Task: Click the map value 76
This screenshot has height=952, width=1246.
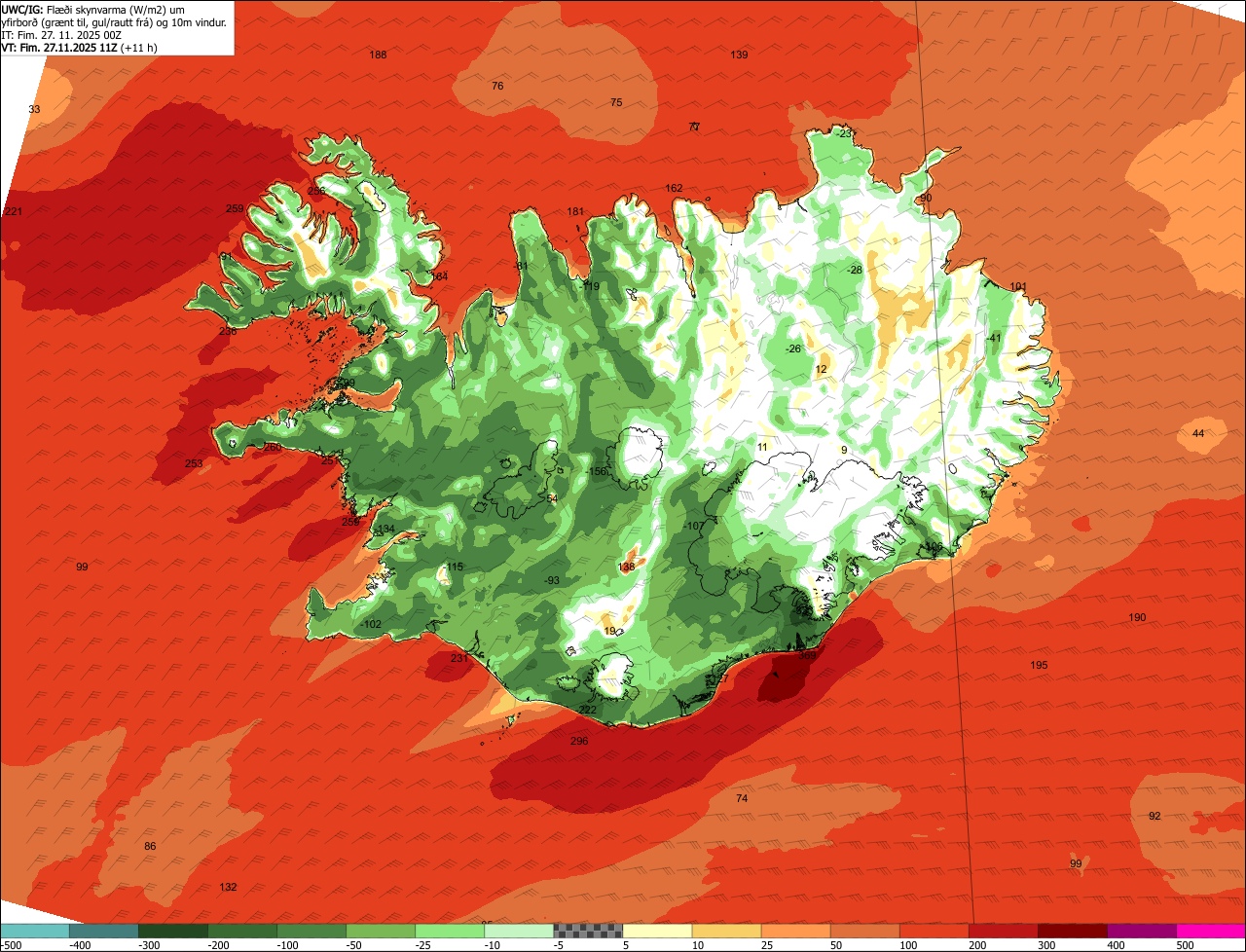Action: click(497, 86)
